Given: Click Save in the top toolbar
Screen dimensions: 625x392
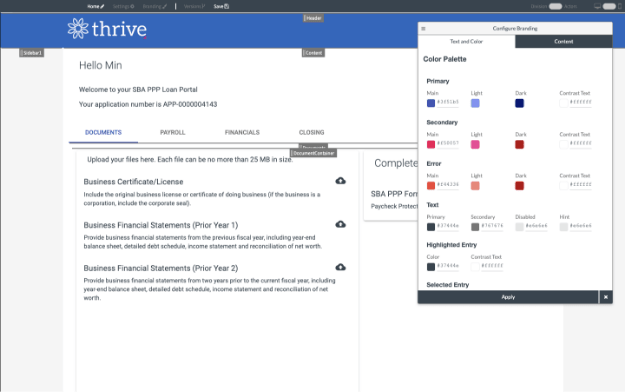Looking at the screenshot, I should (x=221, y=6).
